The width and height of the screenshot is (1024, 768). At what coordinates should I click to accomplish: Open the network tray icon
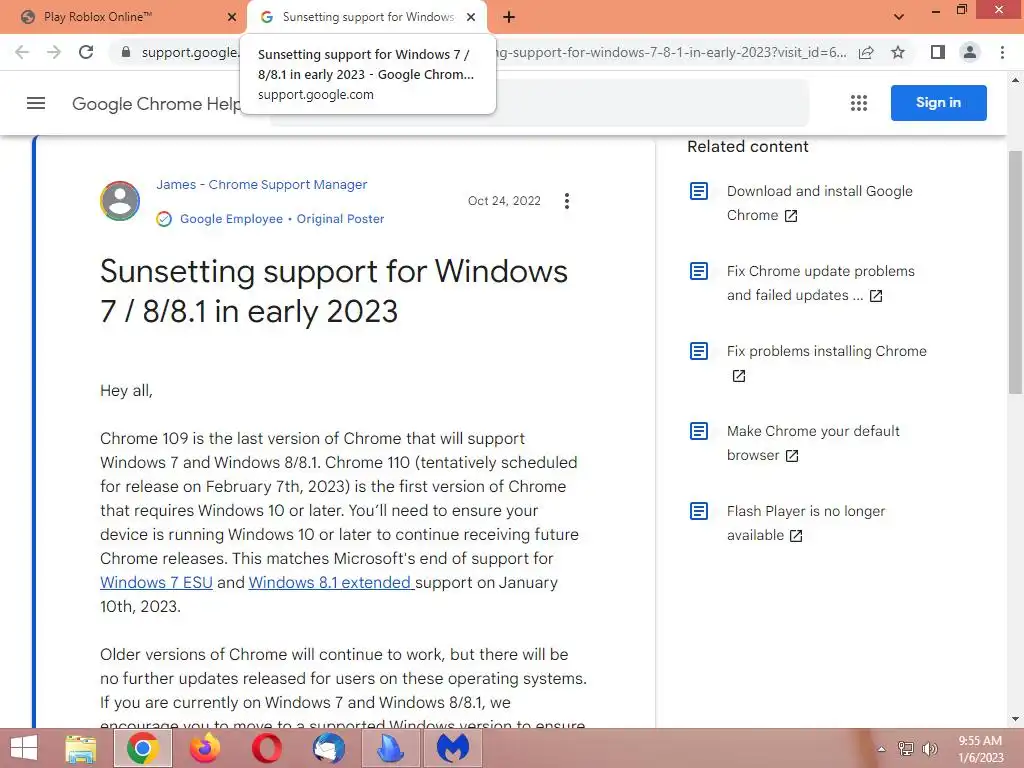pyautogui.click(x=906, y=749)
